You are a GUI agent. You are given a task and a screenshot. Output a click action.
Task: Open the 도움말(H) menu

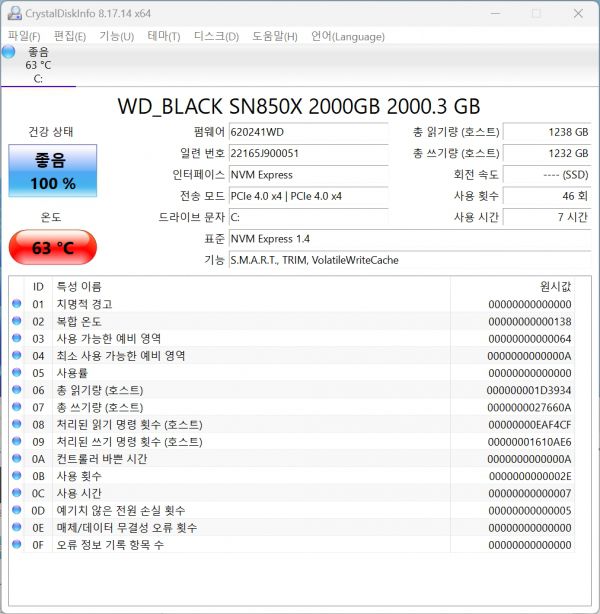(275, 36)
